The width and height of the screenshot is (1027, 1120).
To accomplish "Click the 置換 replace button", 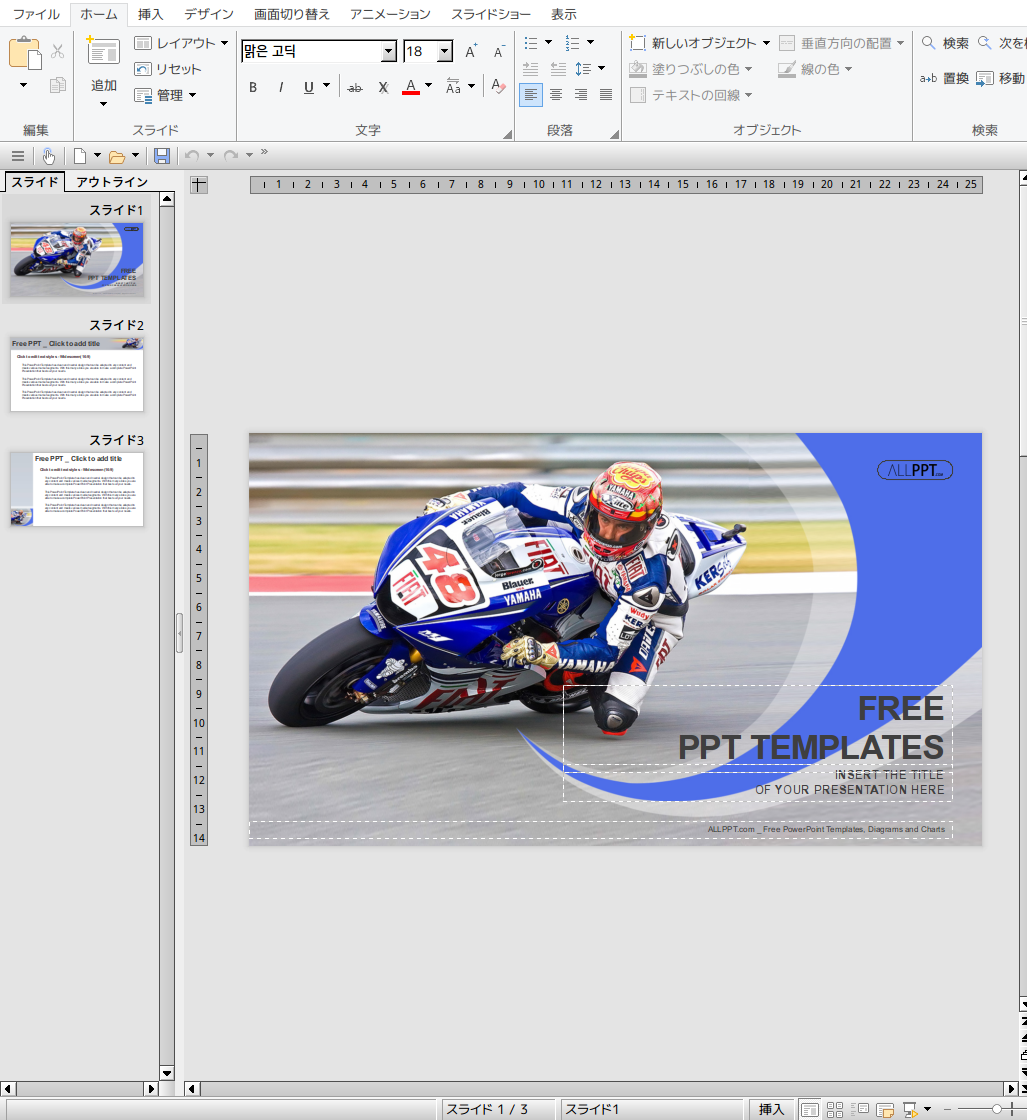I will point(944,79).
